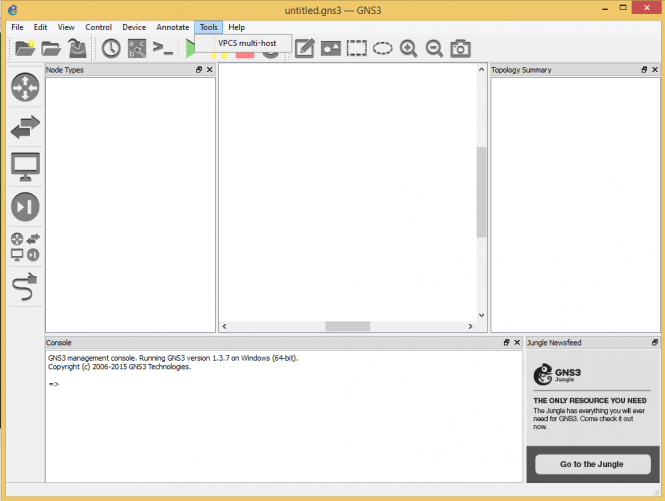
Task: Click the Add a note icon
Action: (305, 48)
